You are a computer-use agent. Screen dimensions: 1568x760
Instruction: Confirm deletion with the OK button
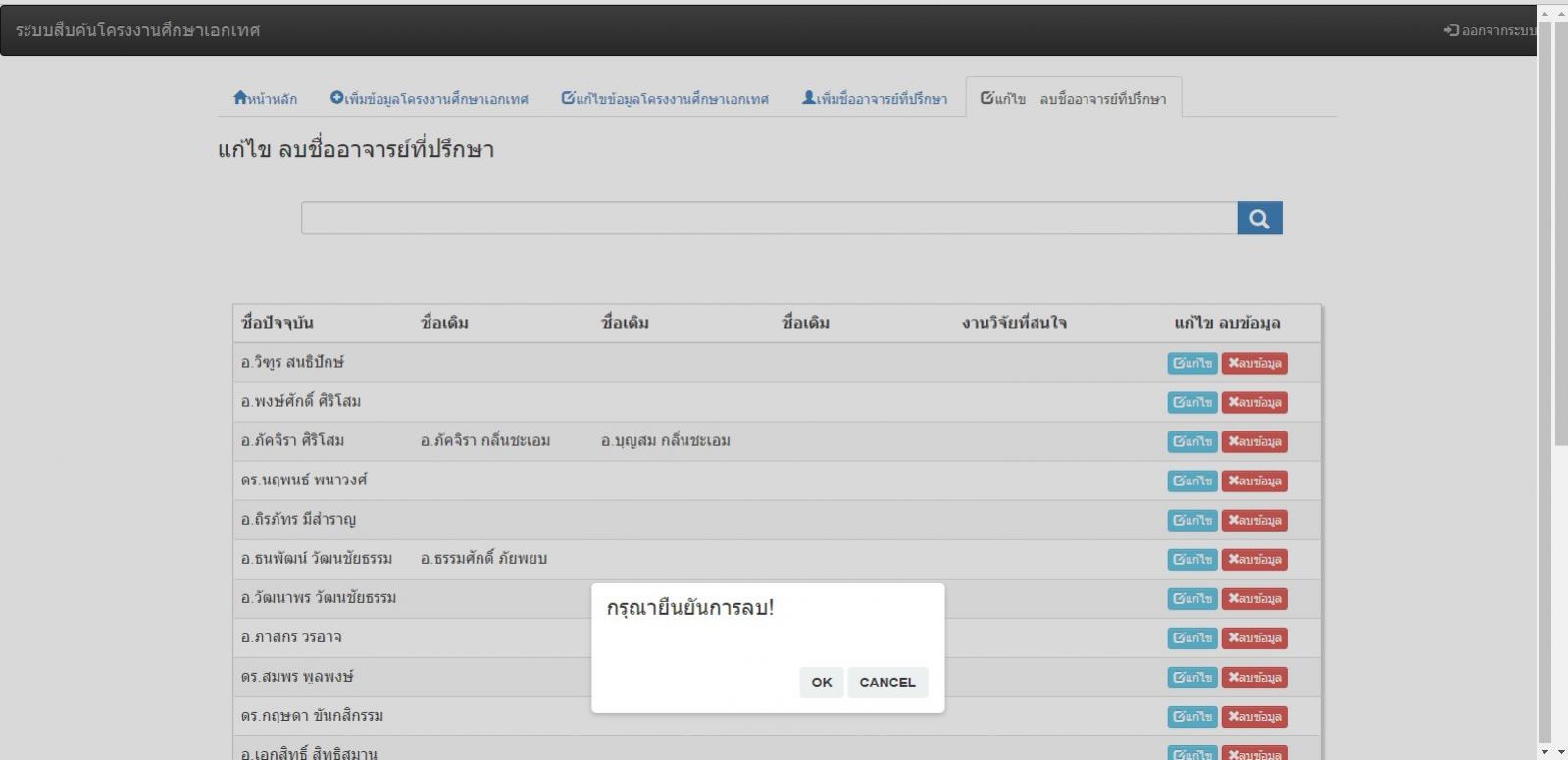pyautogui.click(x=822, y=683)
